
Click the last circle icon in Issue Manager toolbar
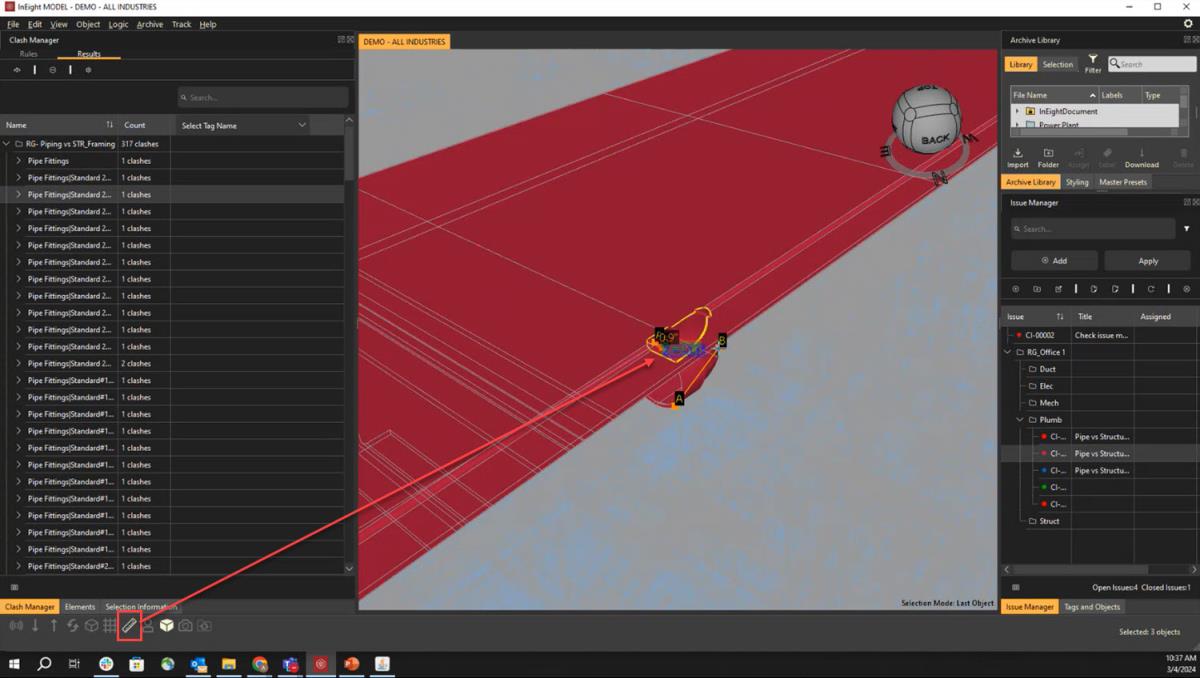1187,289
